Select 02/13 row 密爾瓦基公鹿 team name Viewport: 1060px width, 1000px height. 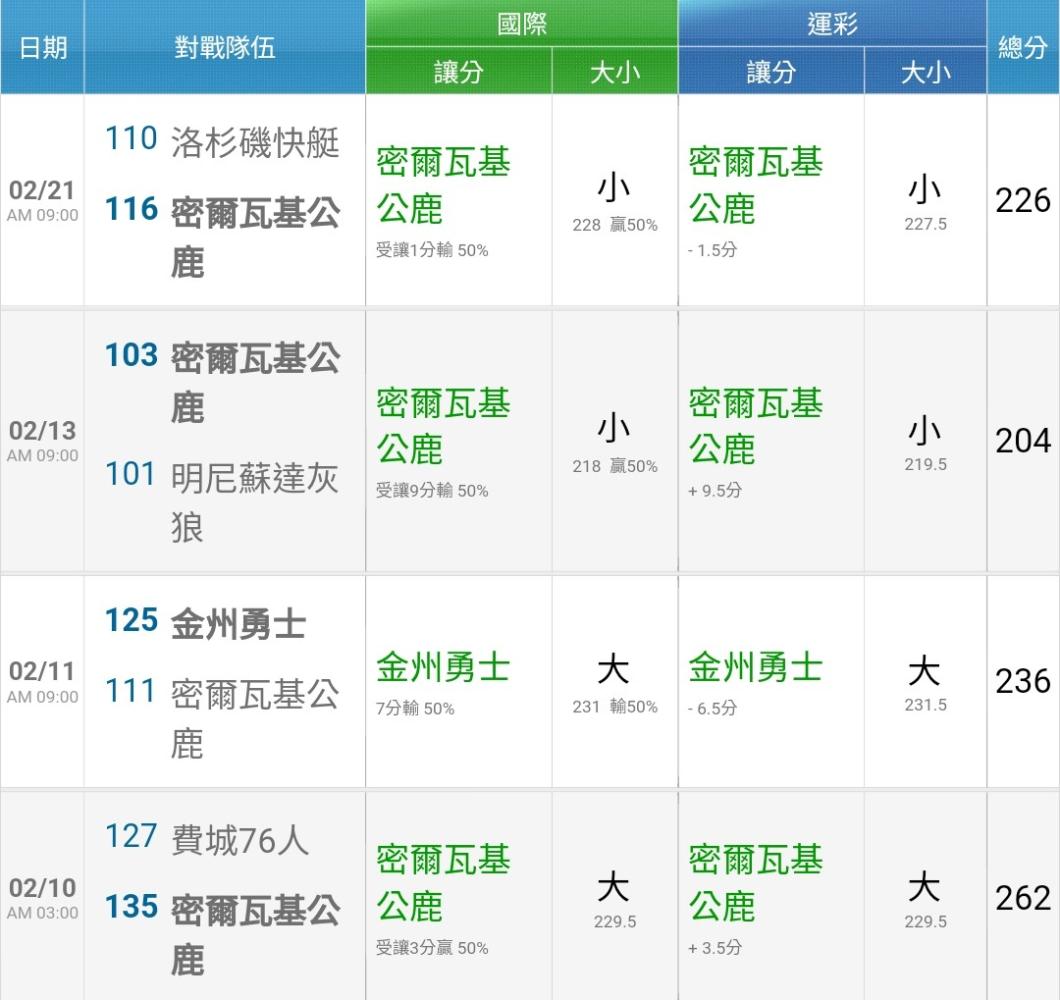point(255,383)
